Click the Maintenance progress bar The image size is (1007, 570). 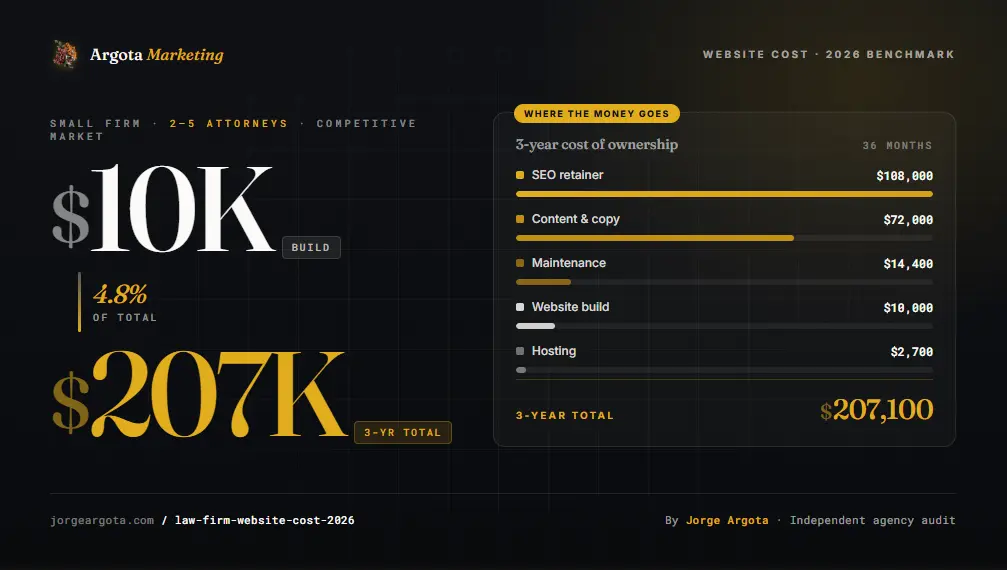click(724, 282)
